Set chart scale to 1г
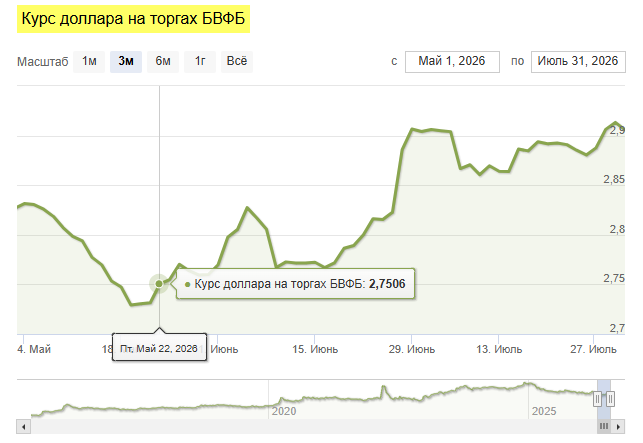This screenshot has width=643, height=443. pos(200,62)
